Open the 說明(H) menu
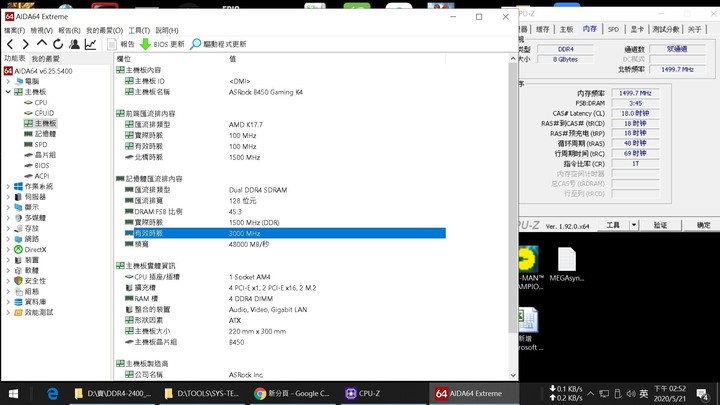This screenshot has width=720, height=405. 167,30
